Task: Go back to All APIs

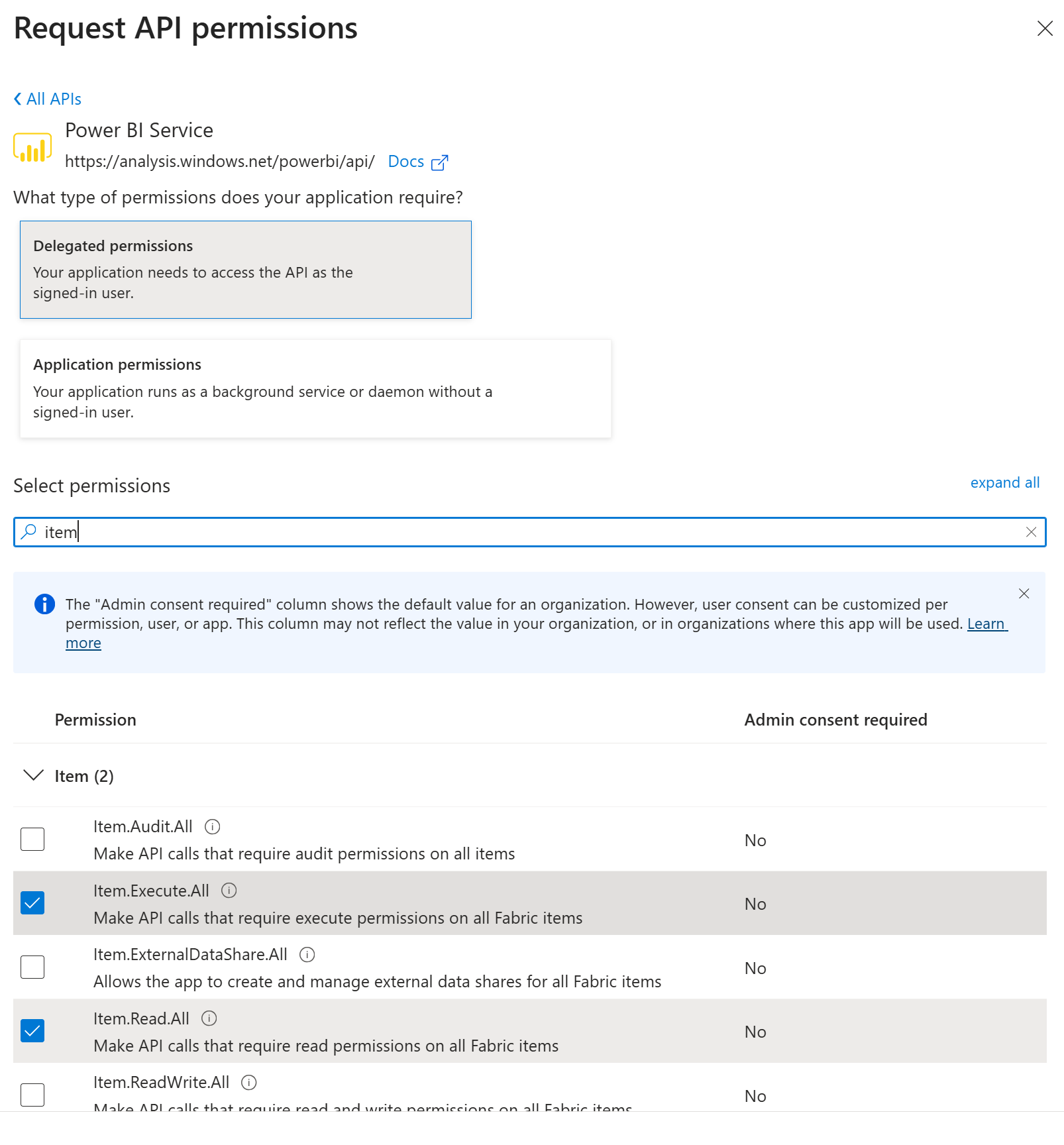Action: [x=48, y=99]
